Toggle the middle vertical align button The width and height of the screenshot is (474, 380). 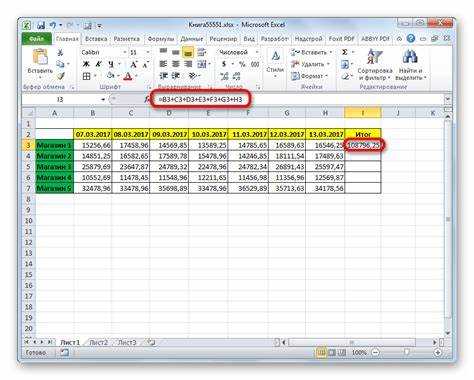click(176, 52)
